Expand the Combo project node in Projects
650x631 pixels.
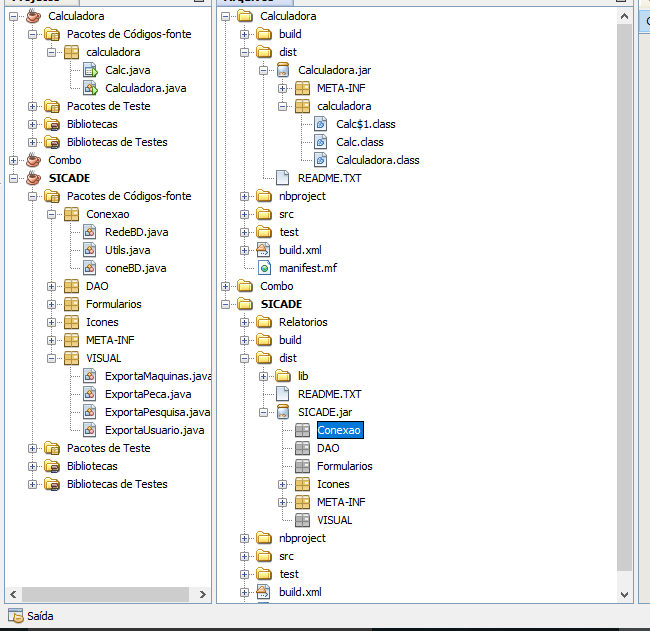[14, 160]
